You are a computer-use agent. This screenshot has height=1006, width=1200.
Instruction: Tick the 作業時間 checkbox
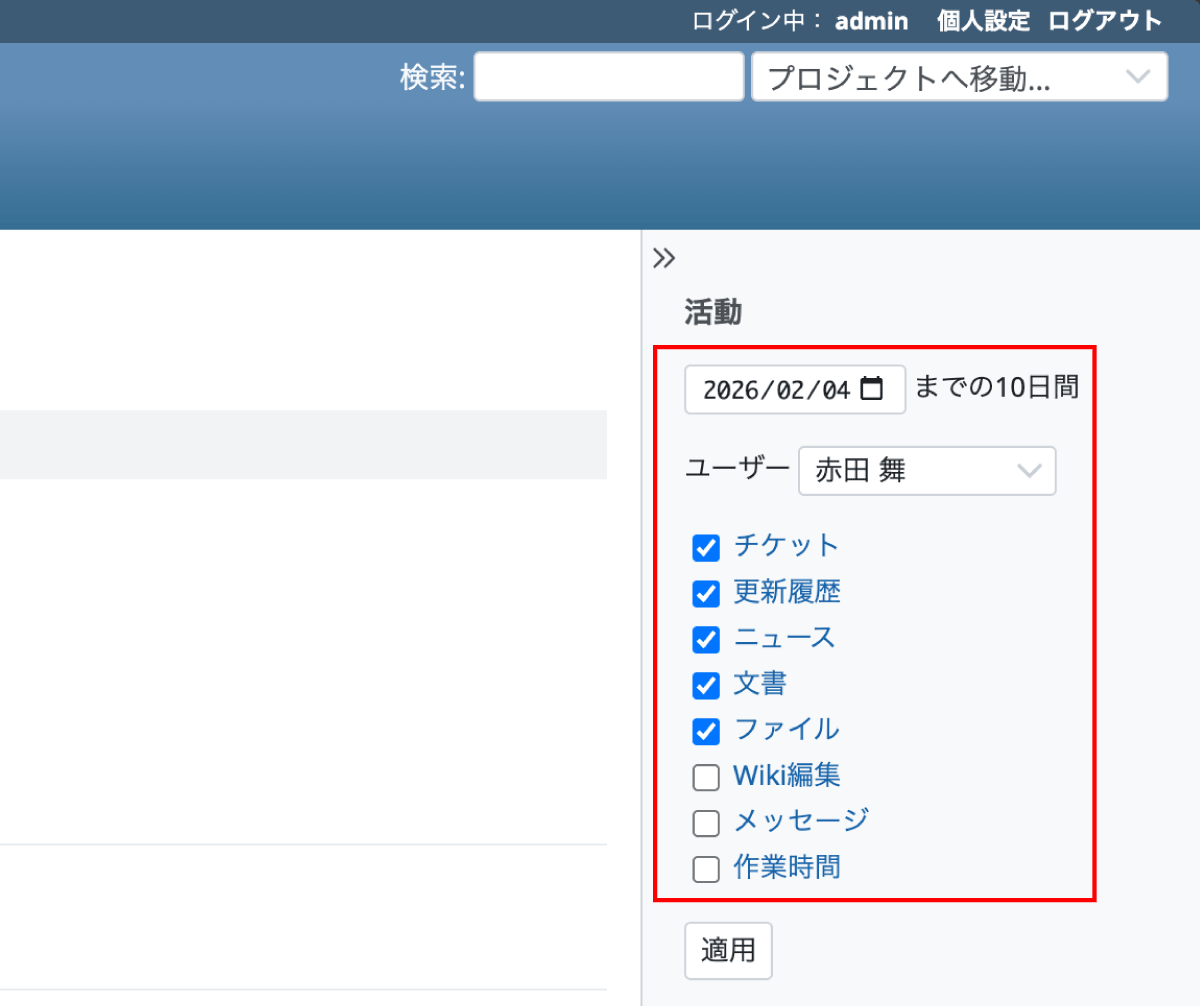coord(706,870)
